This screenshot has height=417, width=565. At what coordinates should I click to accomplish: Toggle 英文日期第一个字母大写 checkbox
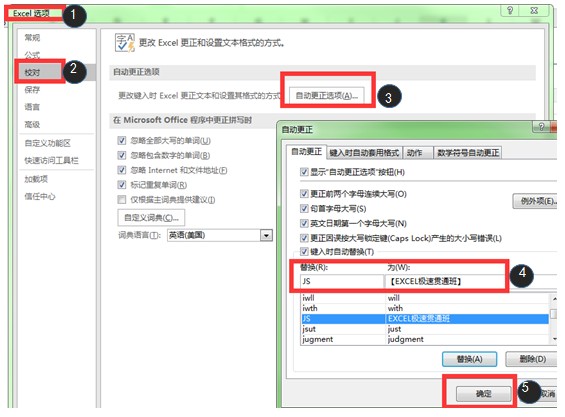tap(304, 223)
